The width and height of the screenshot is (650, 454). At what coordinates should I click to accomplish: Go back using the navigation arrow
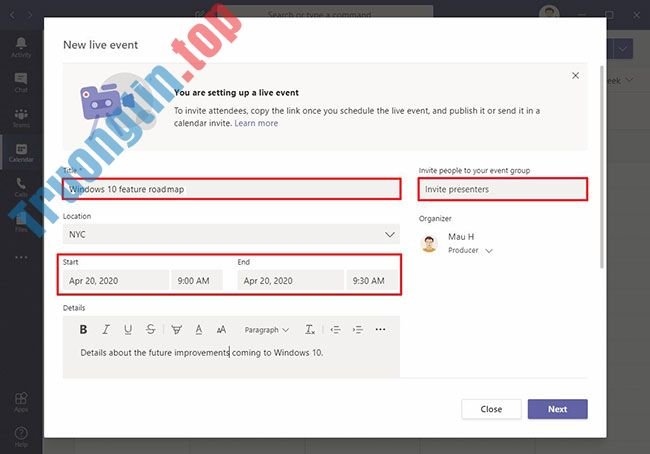pyautogui.click(x=12, y=15)
